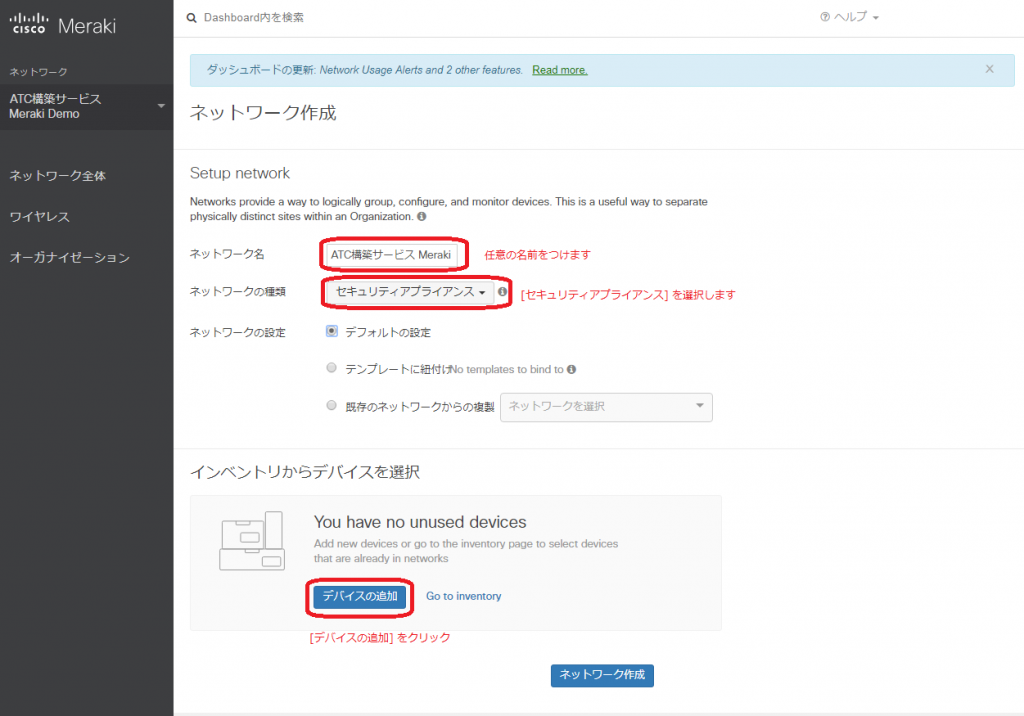Click the search magnifier icon
1024x716 pixels.
[x=191, y=18]
